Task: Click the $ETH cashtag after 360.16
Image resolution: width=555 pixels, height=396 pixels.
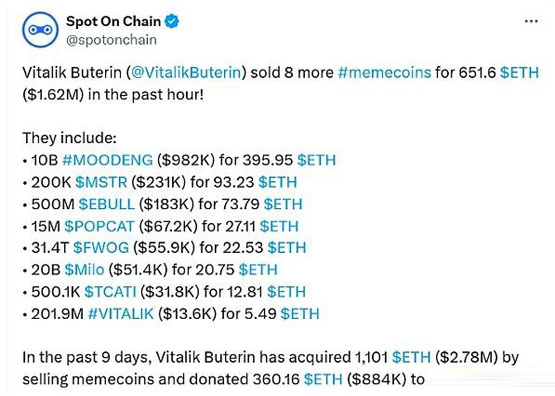Action: point(323,379)
